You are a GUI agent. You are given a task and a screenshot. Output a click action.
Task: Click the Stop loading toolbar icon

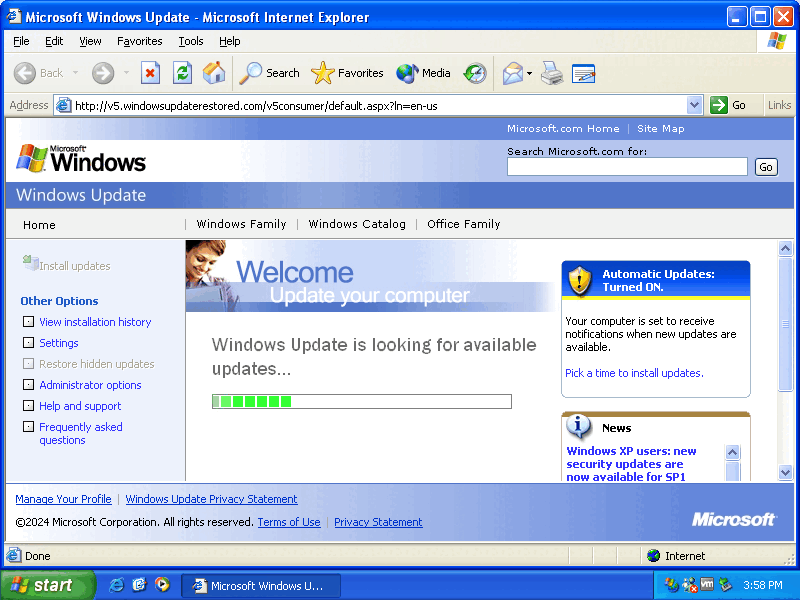click(150, 73)
